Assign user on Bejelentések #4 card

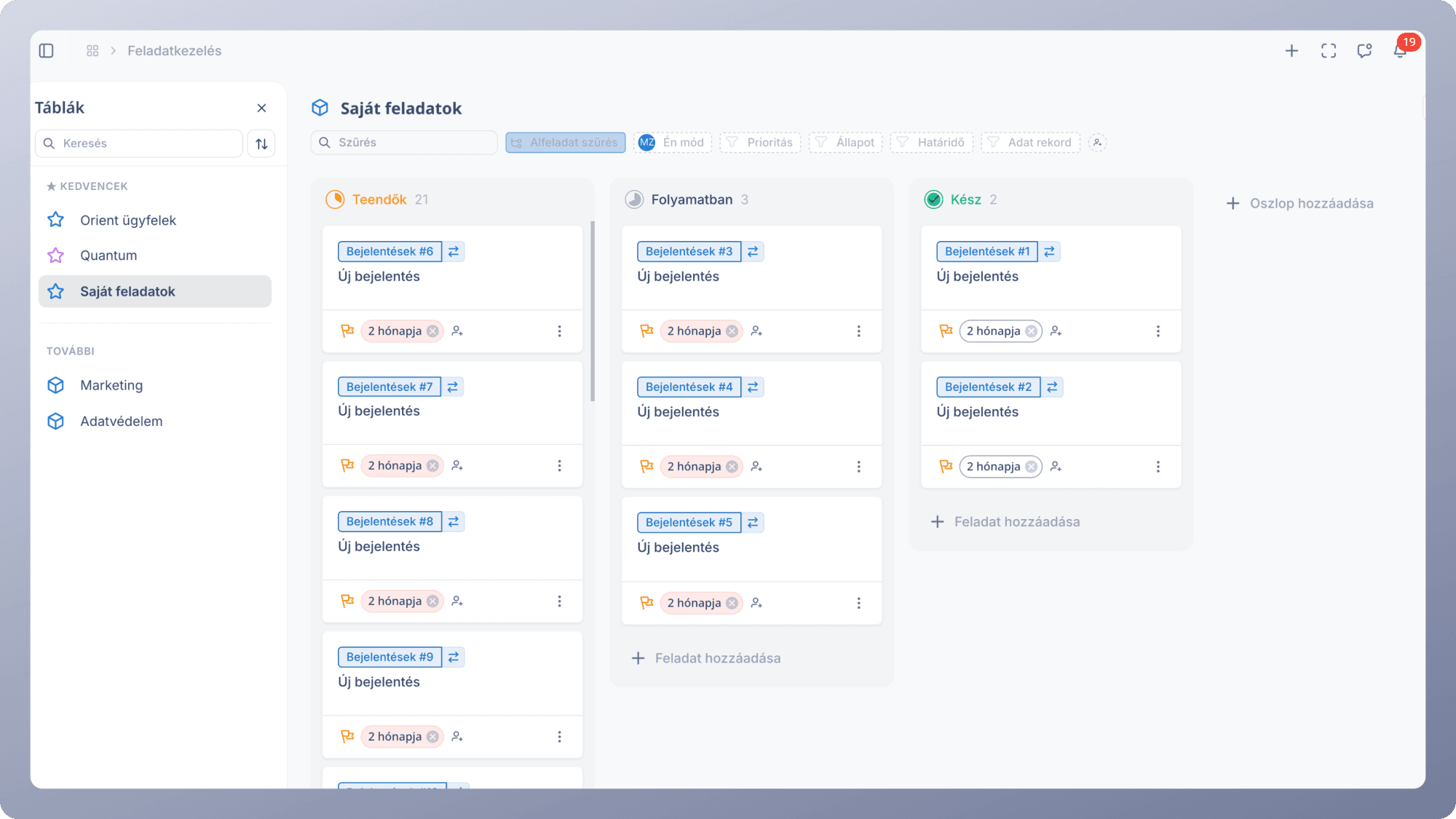pos(756,467)
